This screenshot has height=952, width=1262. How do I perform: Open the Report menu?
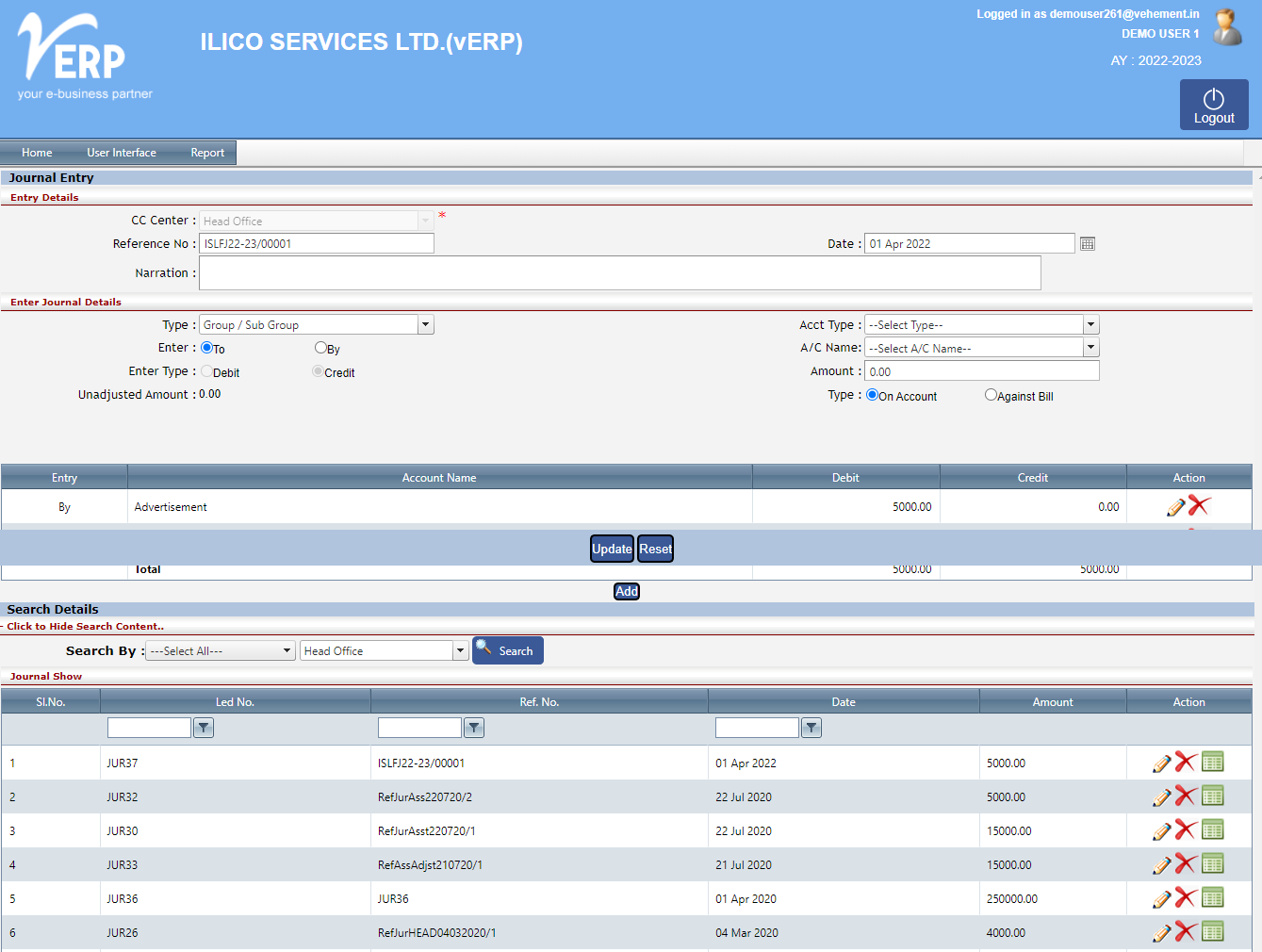coord(207,153)
